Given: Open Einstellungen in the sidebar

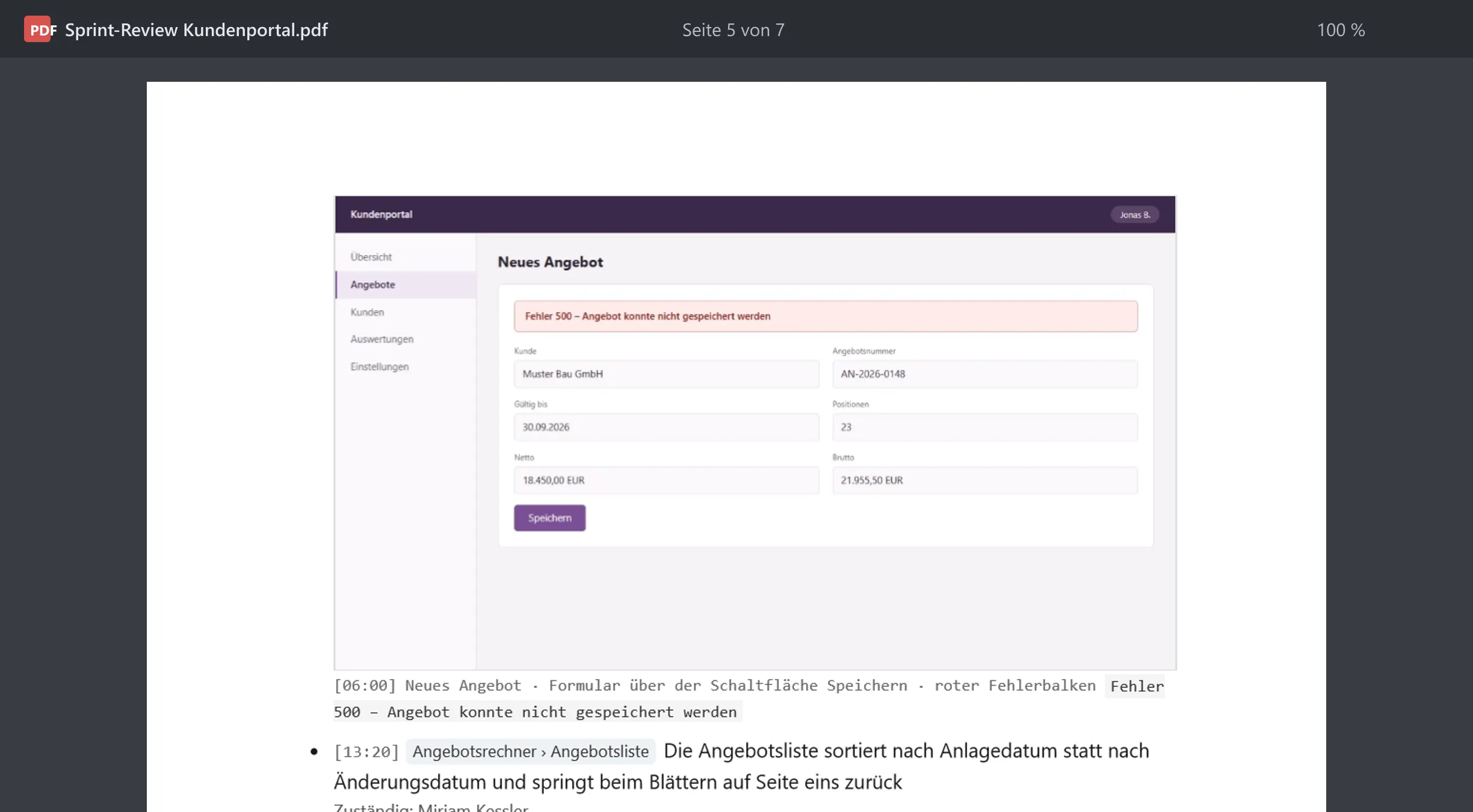Looking at the screenshot, I should coord(380,367).
